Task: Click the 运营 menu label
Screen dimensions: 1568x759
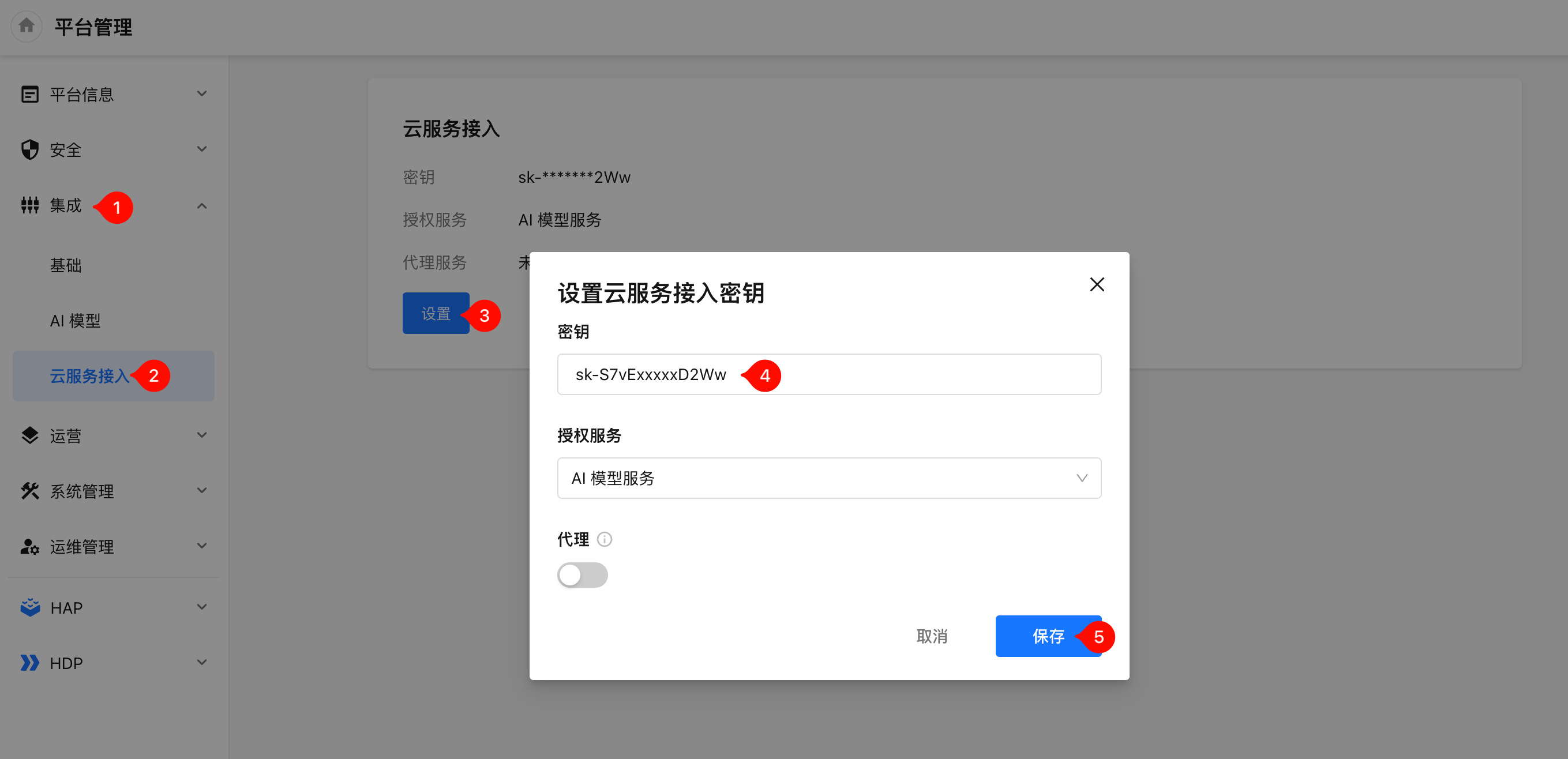Action: 66,436
